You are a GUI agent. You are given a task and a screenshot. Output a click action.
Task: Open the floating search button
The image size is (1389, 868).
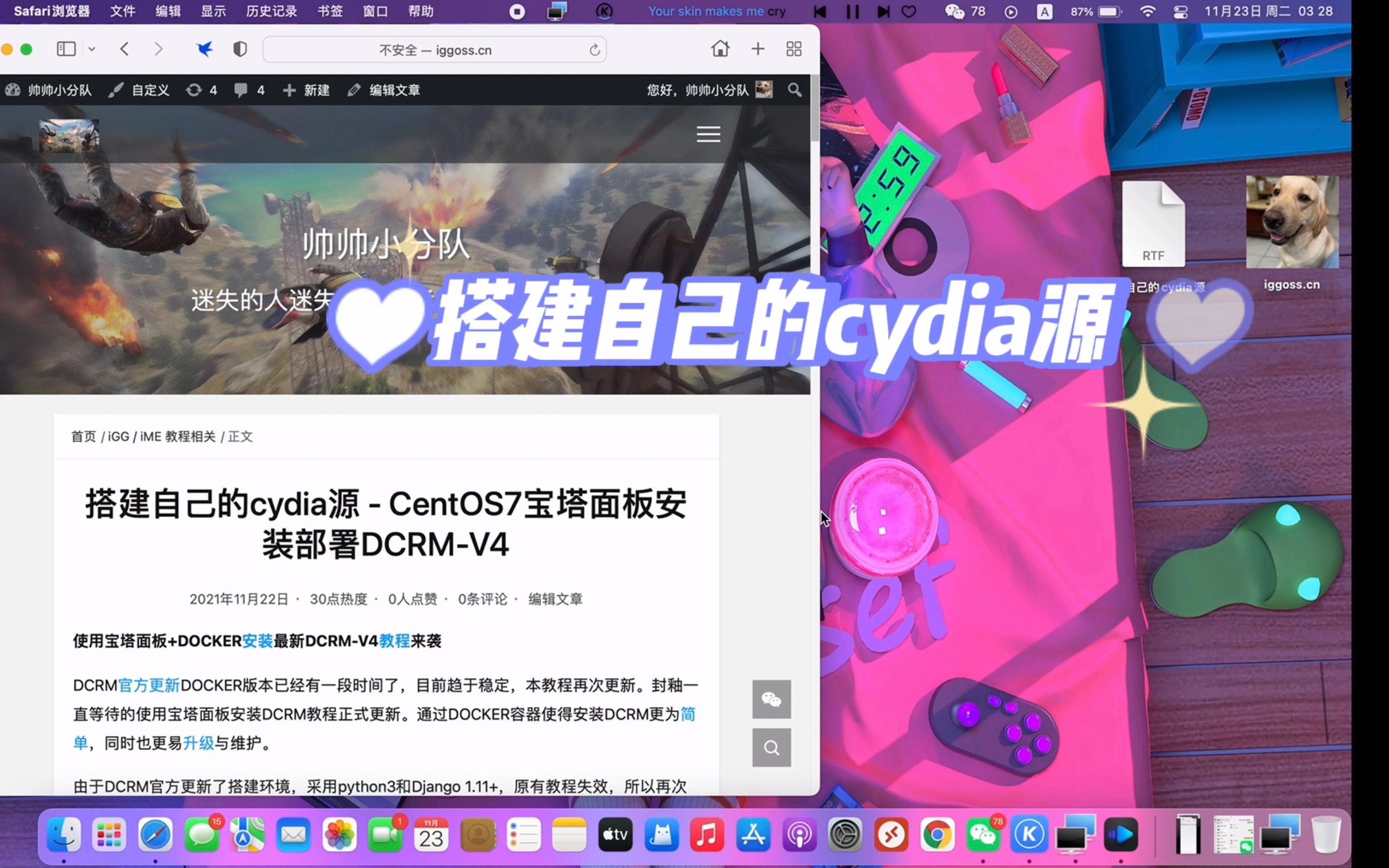pyautogui.click(x=771, y=747)
